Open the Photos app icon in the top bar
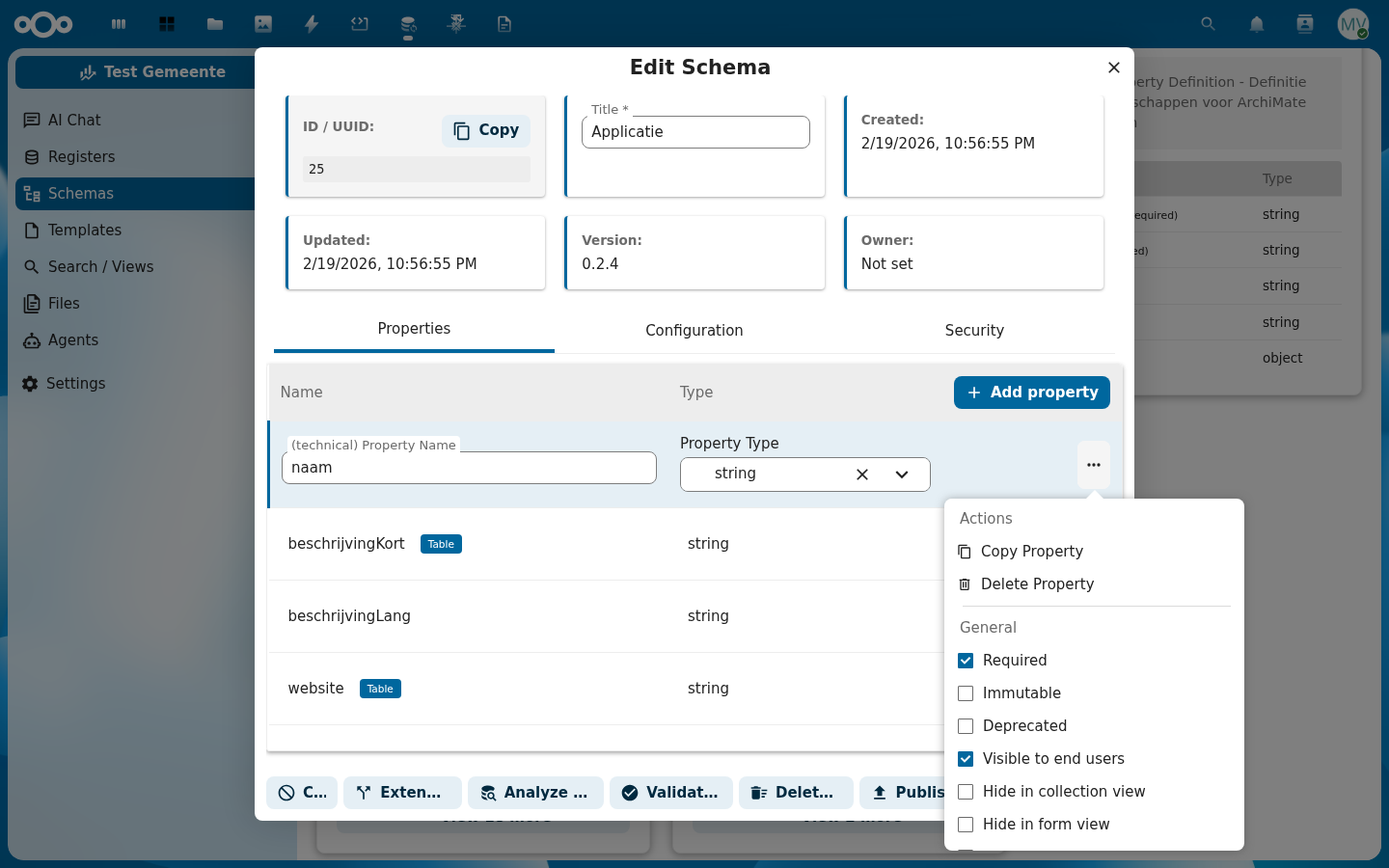 tap(262, 24)
